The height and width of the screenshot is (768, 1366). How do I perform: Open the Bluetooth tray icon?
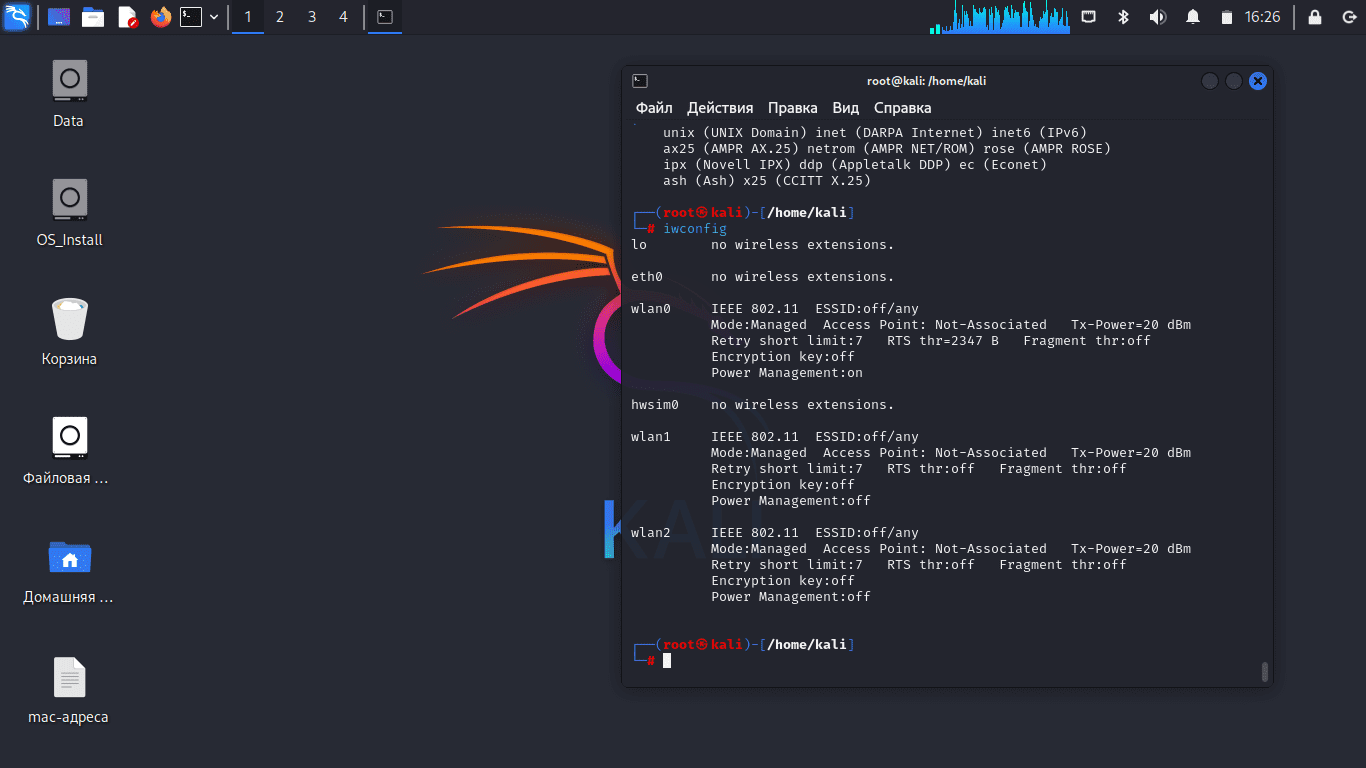[1123, 17]
